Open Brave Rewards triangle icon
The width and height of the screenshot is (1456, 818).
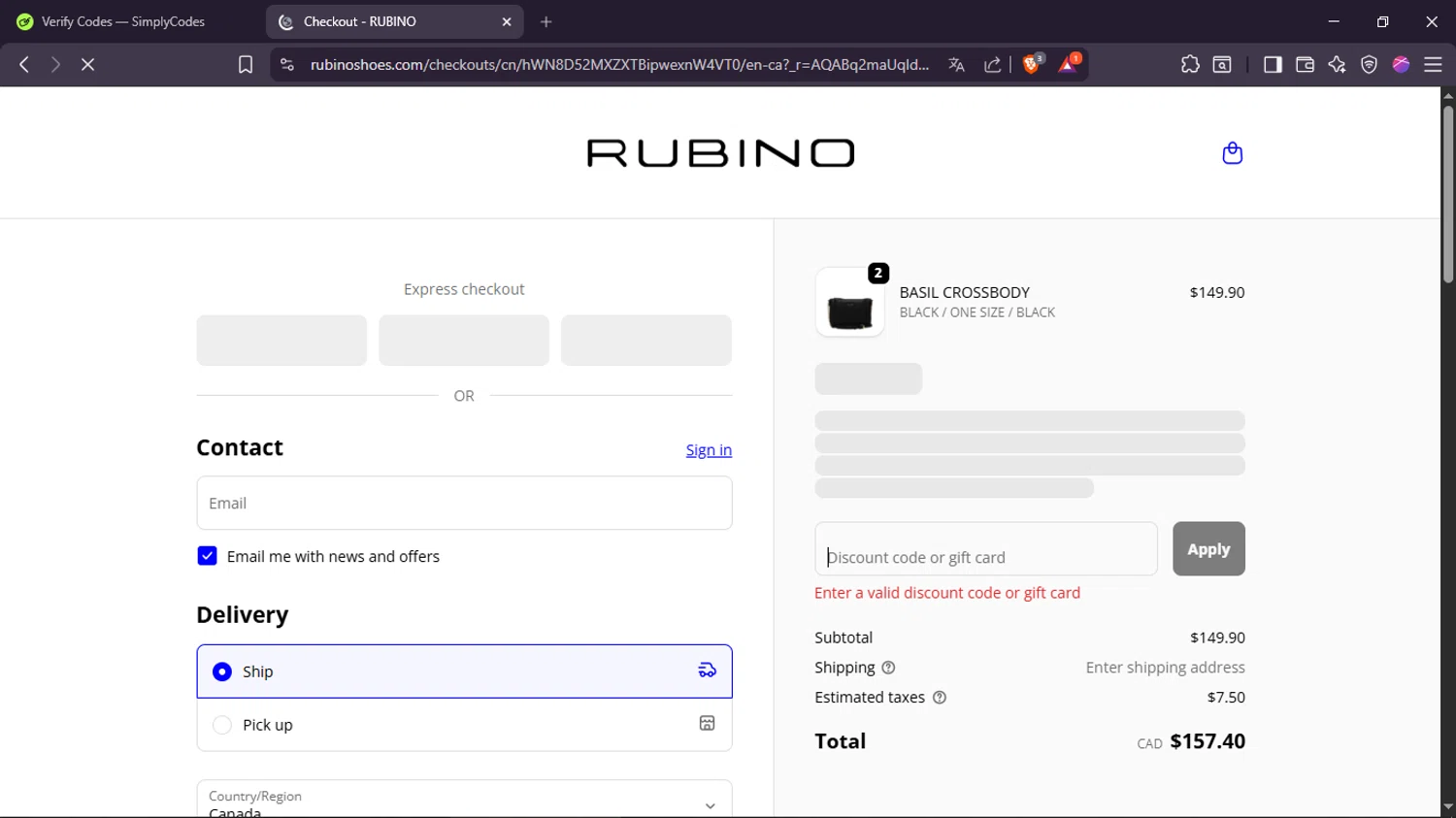pos(1069,64)
